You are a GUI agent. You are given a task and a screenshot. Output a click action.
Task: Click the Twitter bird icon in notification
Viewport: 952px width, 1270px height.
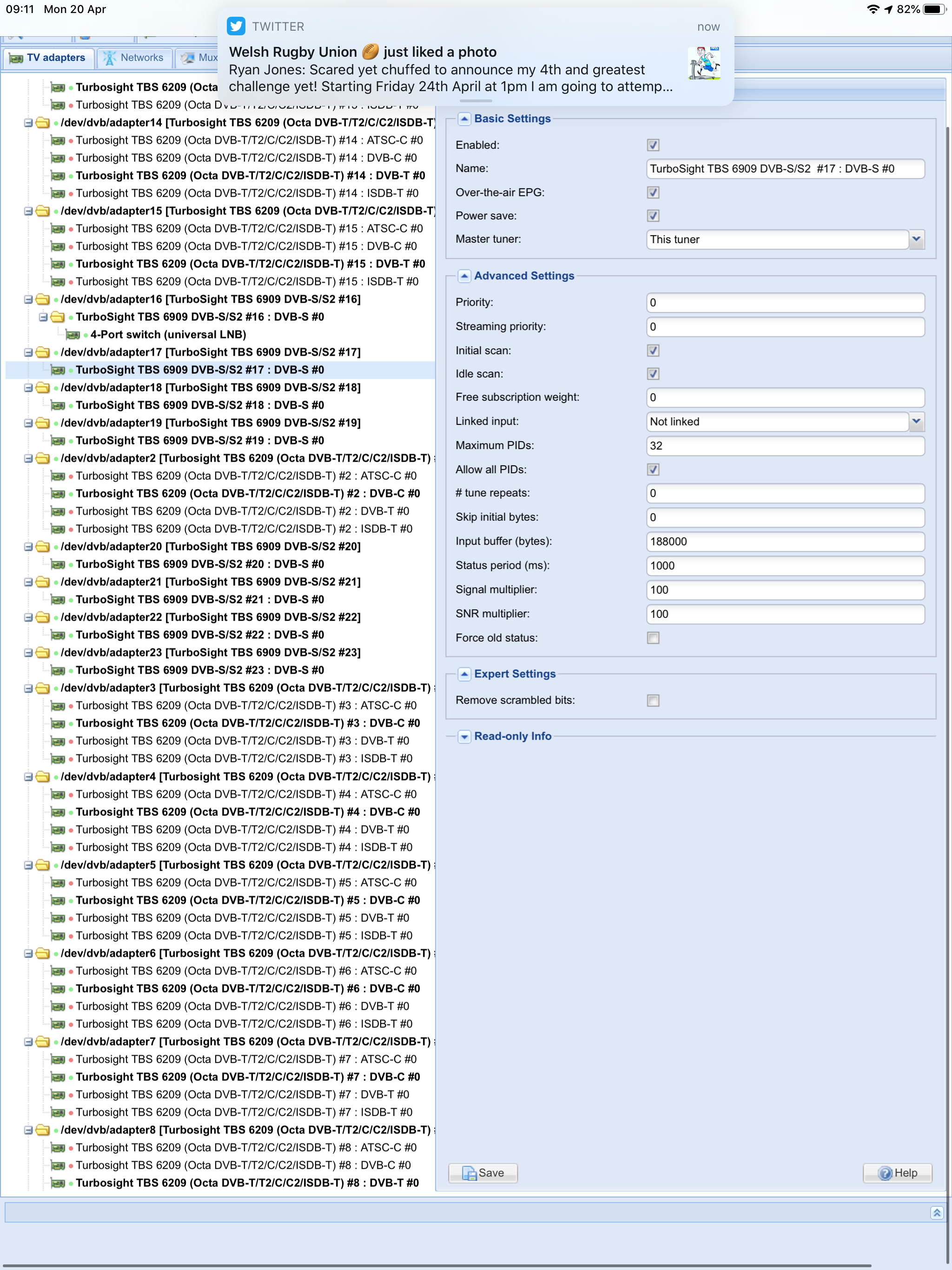click(235, 26)
